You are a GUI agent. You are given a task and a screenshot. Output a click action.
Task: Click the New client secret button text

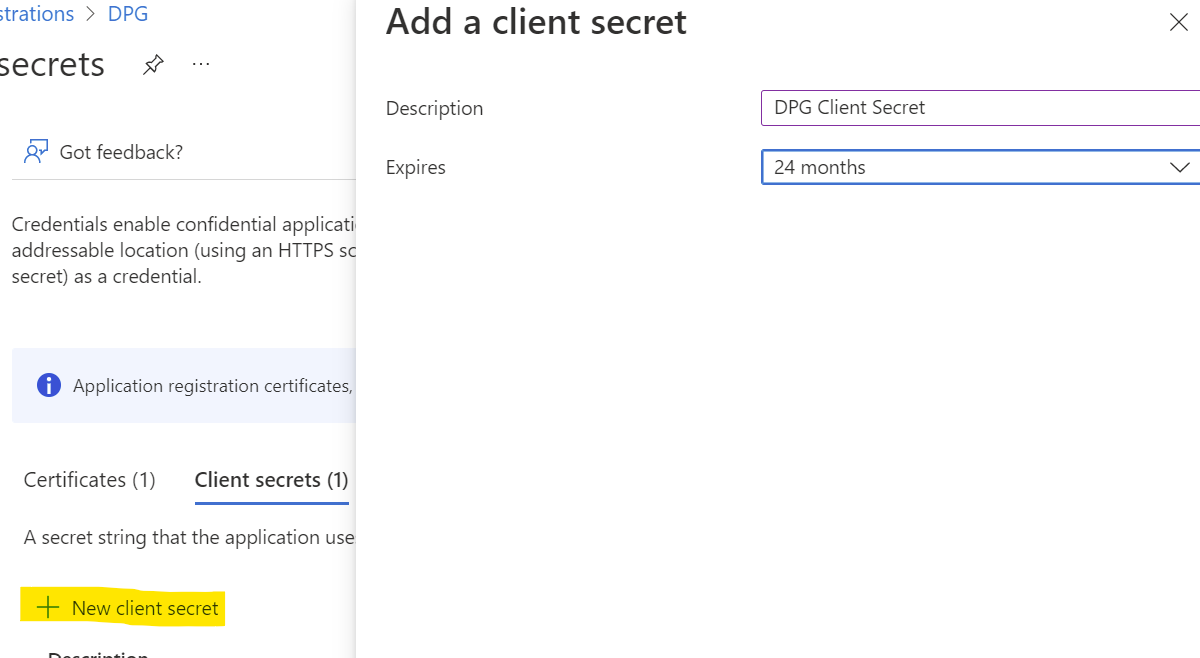[x=145, y=608]
